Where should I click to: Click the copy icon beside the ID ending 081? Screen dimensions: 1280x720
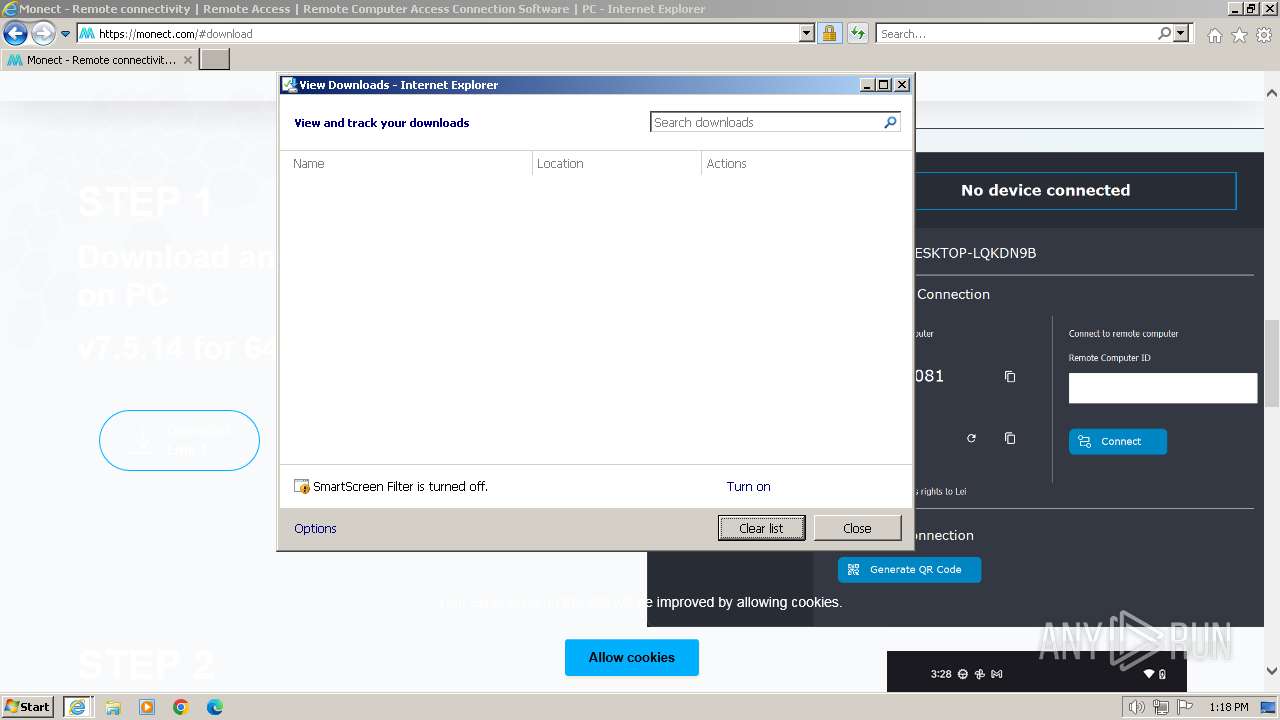click(x=1010, y=377)
